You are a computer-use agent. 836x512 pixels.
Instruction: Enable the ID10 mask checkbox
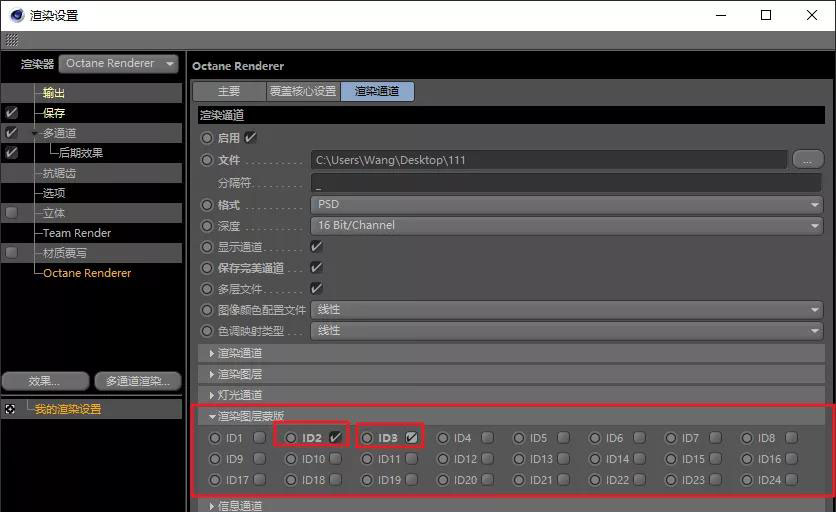(x=335, y=459)
